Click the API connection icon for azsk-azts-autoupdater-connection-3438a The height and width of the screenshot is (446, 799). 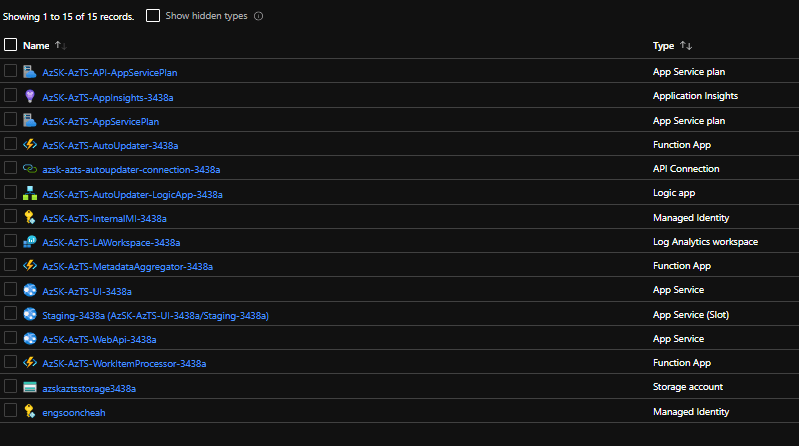coord(30,168)
